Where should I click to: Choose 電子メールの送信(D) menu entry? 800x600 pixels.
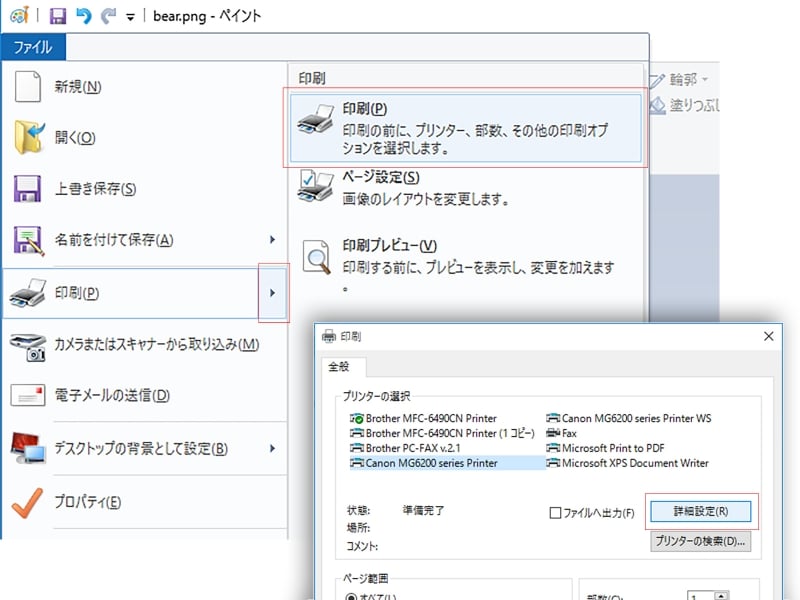112,395
